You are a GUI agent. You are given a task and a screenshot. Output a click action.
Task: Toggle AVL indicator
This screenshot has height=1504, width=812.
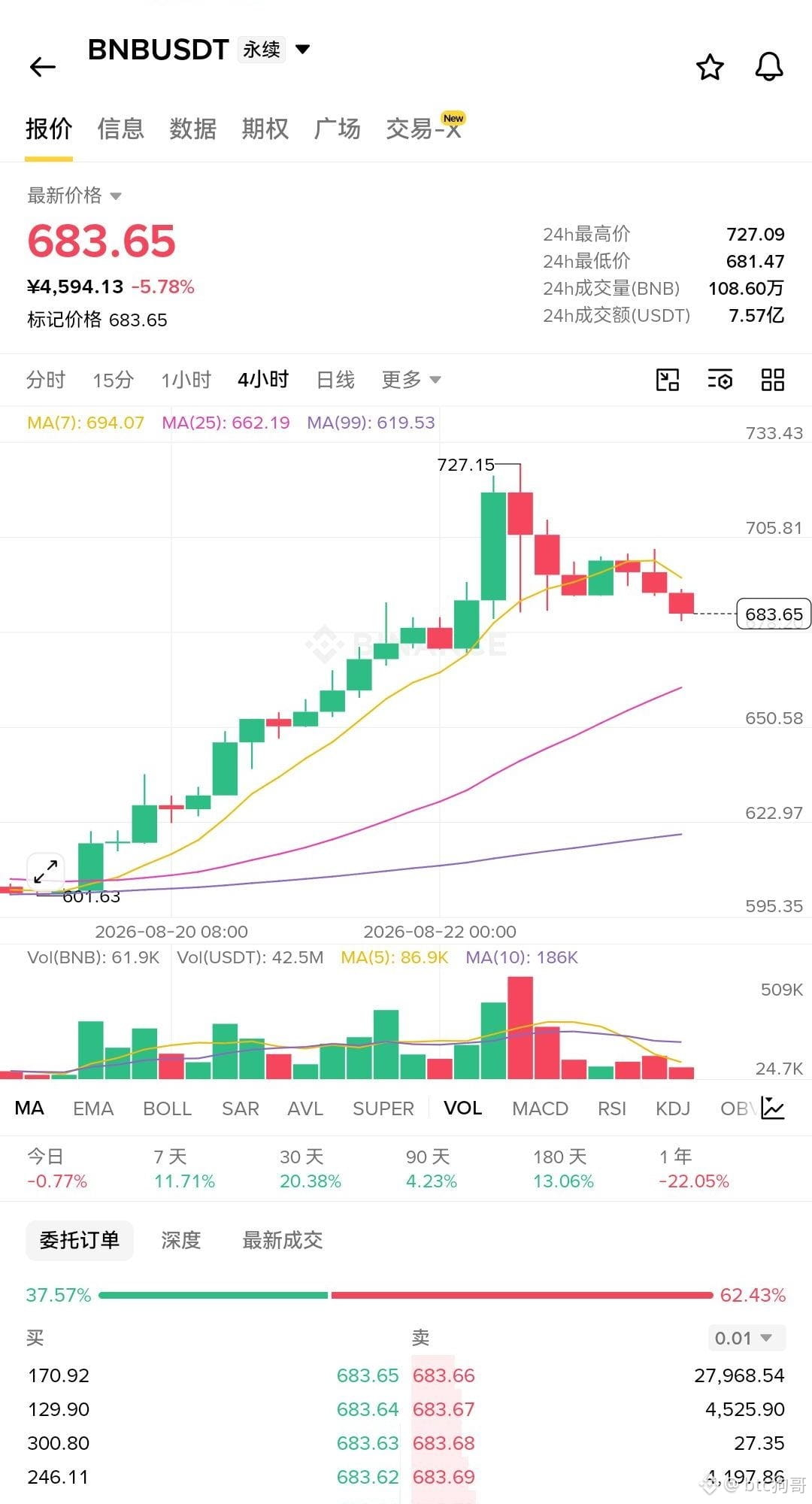coord(304,1108)
